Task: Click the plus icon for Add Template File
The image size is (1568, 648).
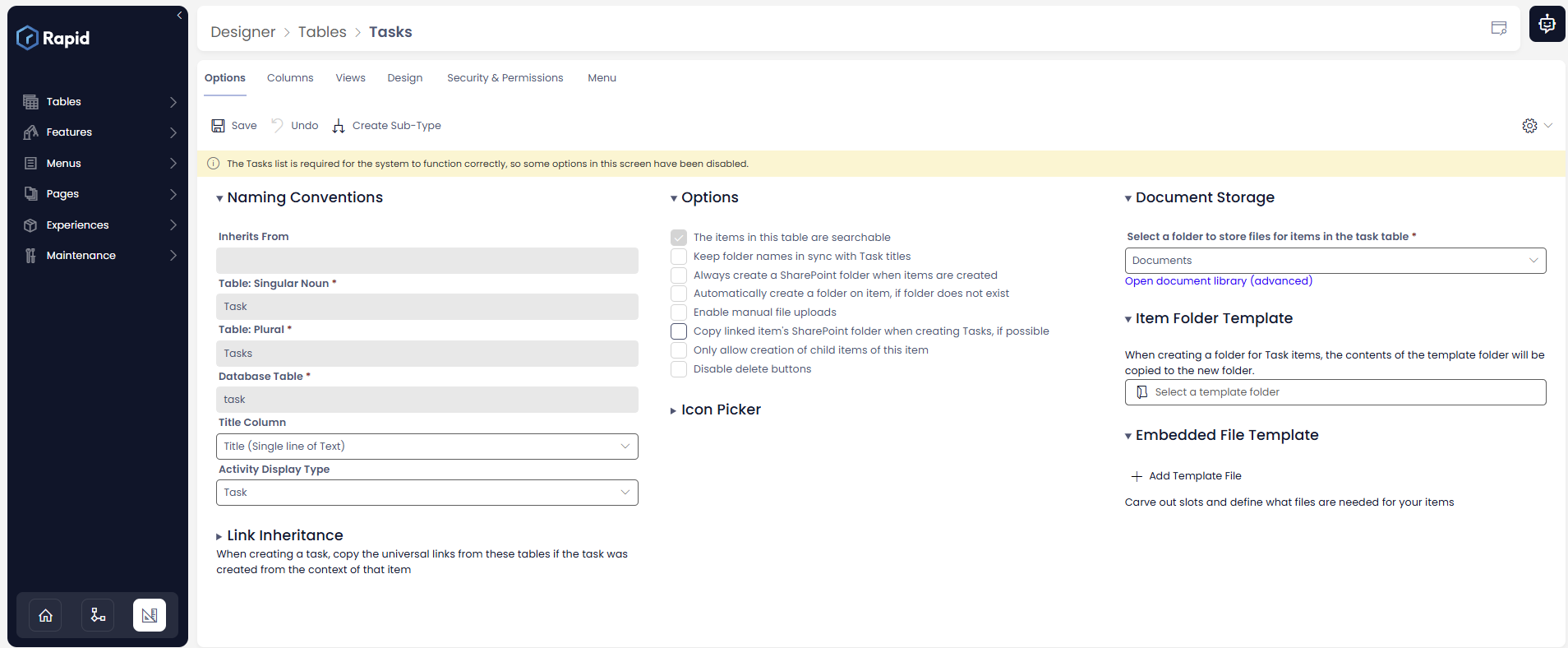Action: pos(1137,476)
